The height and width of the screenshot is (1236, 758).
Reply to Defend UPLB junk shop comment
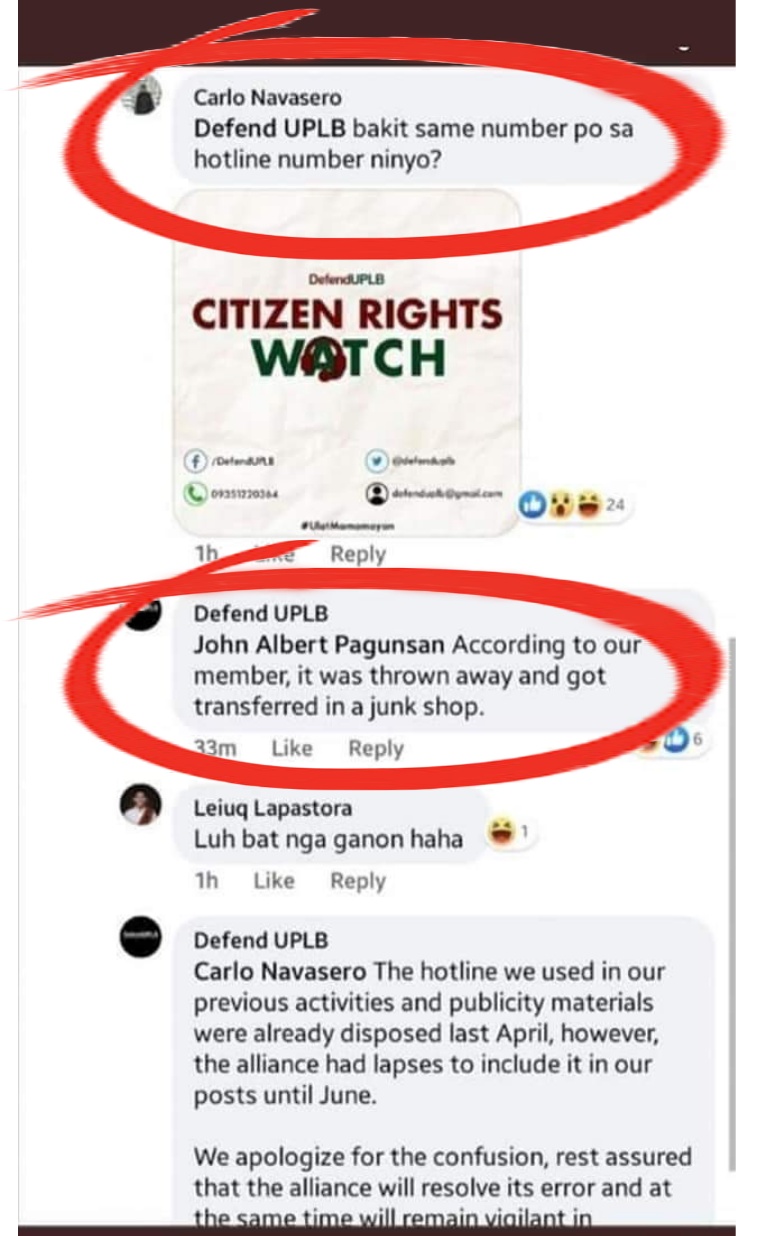(376, 748)
